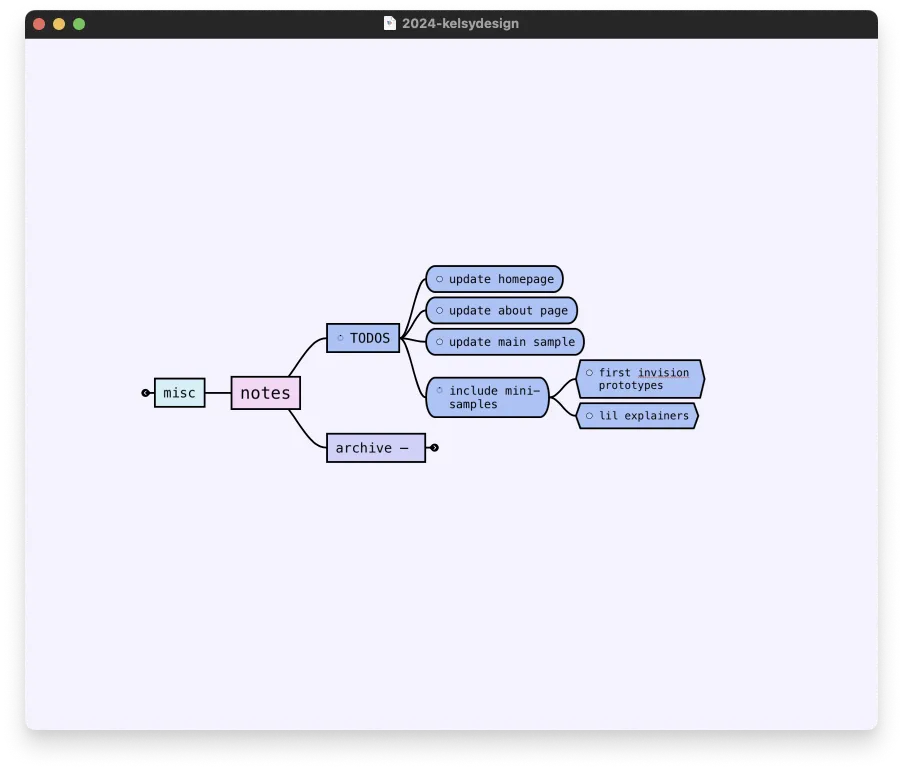Click the circle icon on the TODOS node

(341, 337)
